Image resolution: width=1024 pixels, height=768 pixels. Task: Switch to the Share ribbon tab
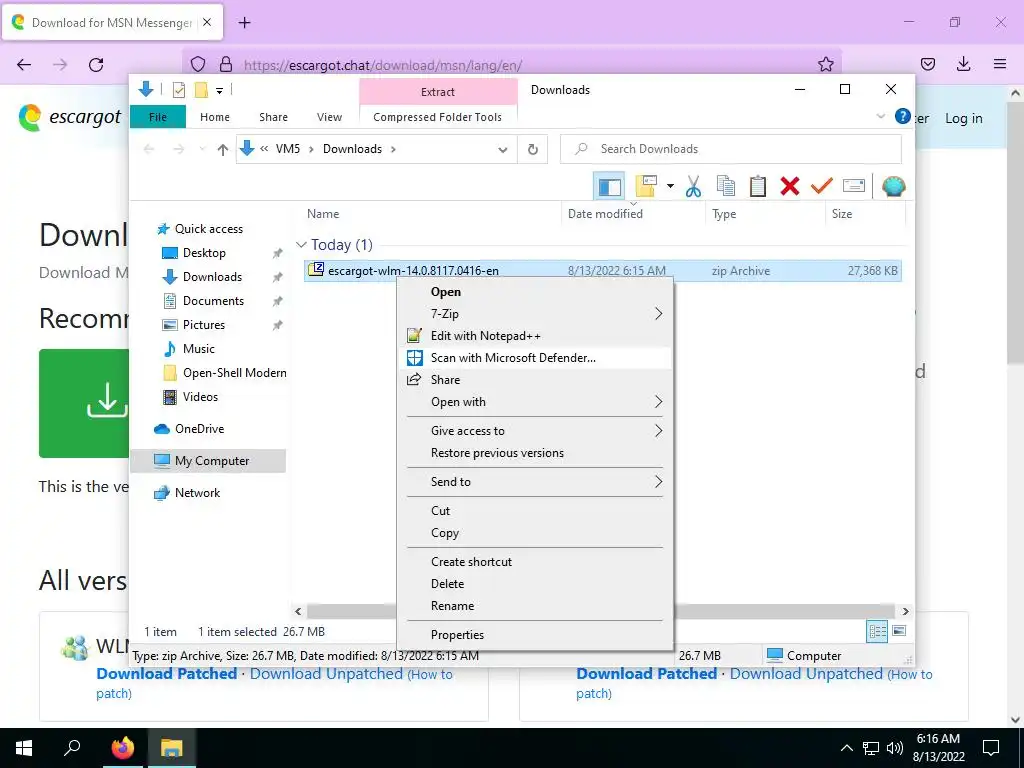[273, 117]
